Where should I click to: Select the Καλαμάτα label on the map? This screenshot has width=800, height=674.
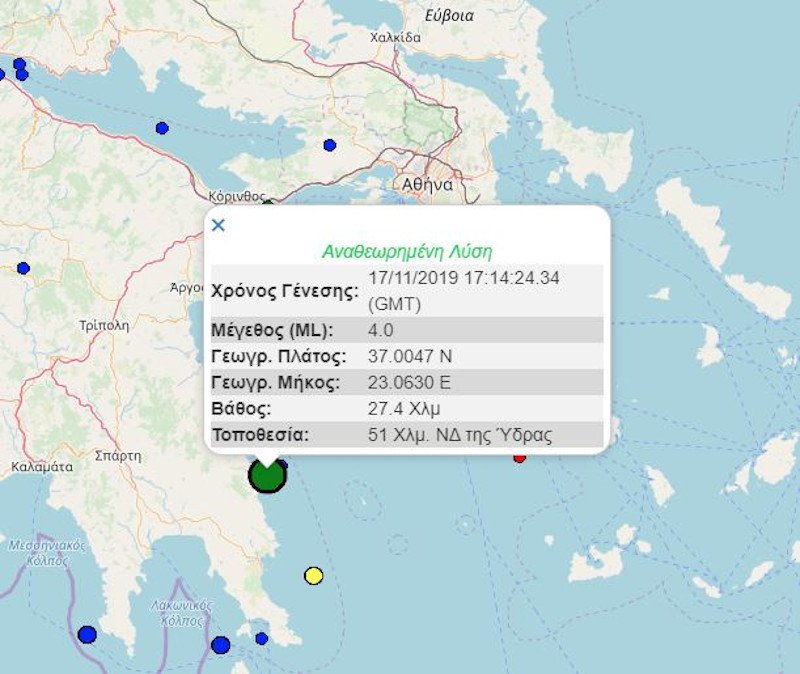click(x=42, y=468)
